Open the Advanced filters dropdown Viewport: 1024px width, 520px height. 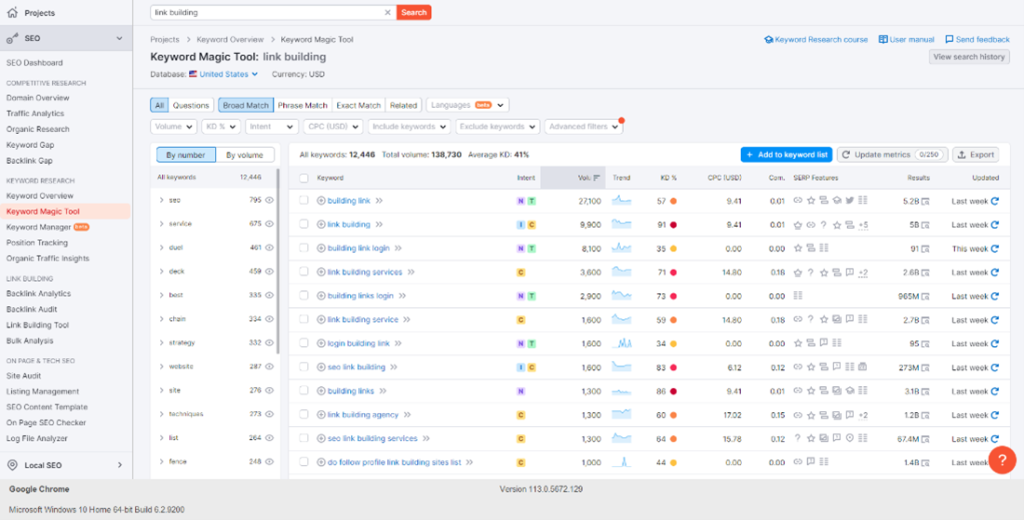tap(584, 127)
